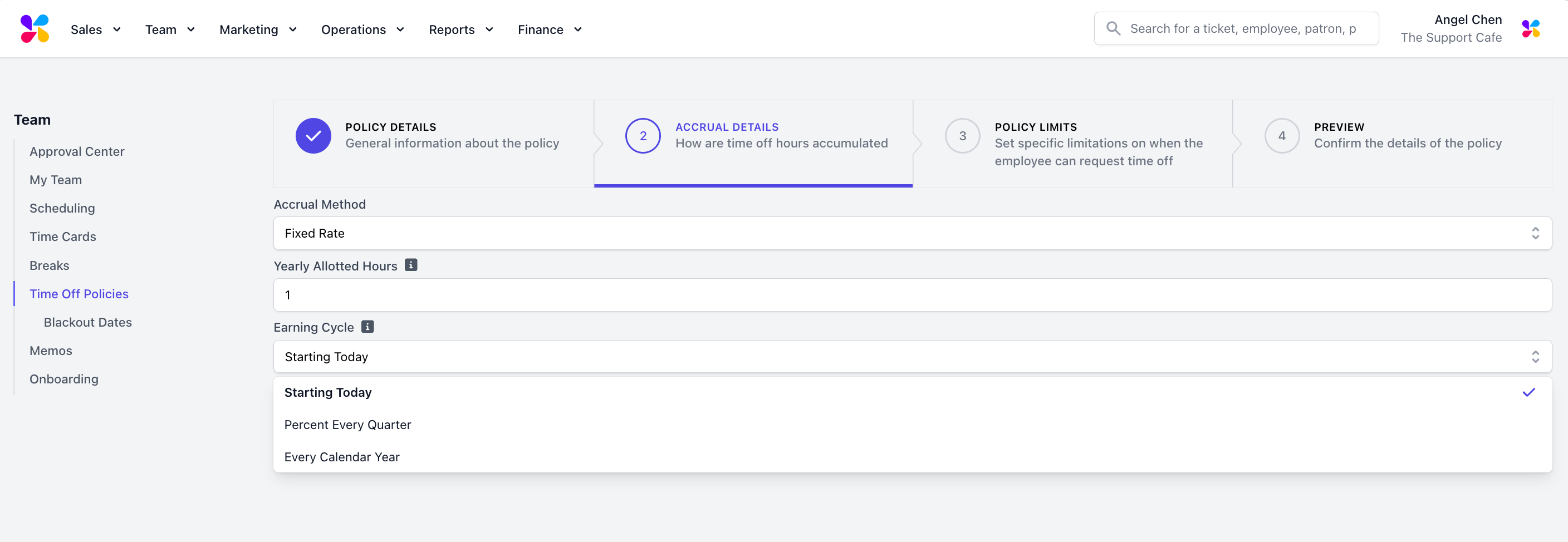The image size is (1568, 542).
Task: Click the global search input box
Action: 1236,28
